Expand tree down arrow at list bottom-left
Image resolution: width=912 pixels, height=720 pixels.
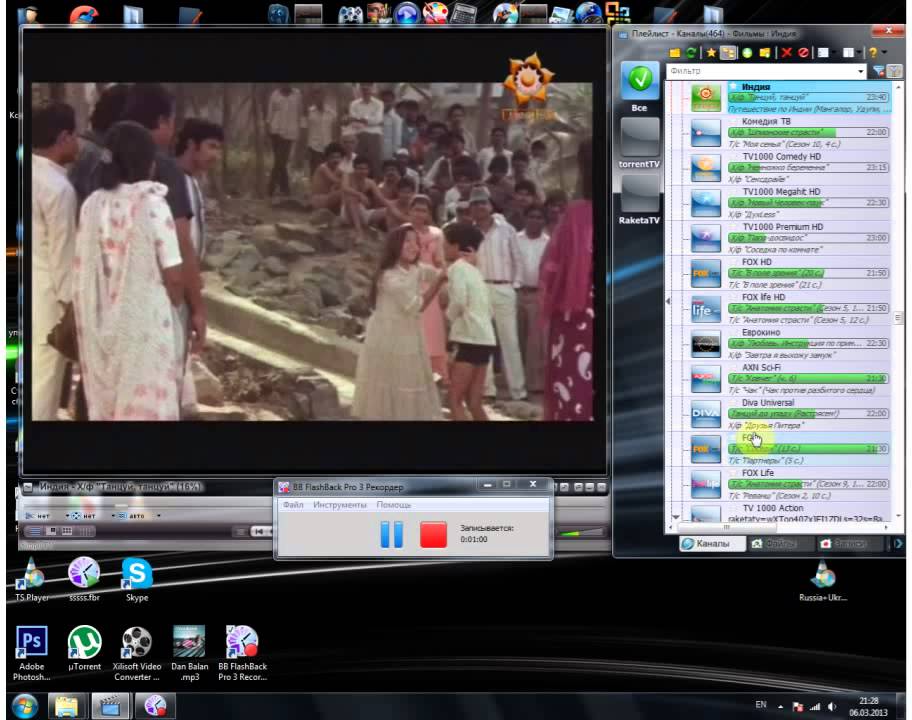[x=675, y=516]
